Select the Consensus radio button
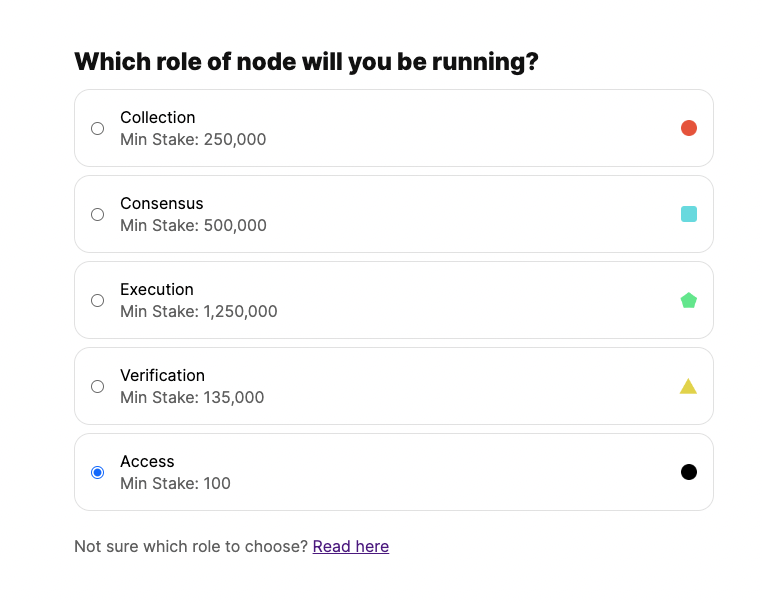This screenshot has width=762, height=603. tap(97, 214)
